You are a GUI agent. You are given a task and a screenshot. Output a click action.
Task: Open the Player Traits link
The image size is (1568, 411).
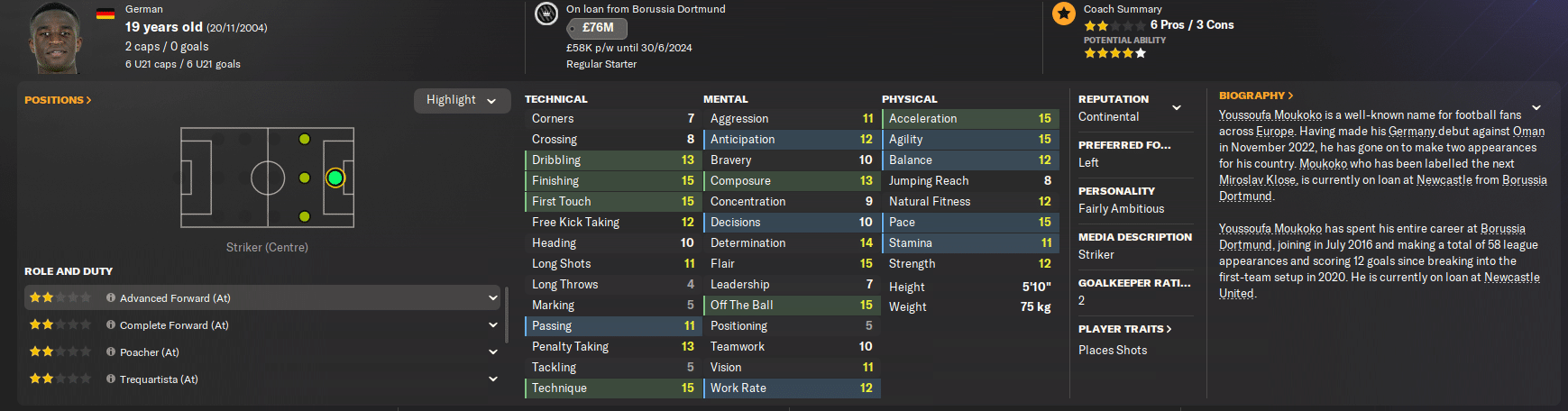(x=1124, y=329)
